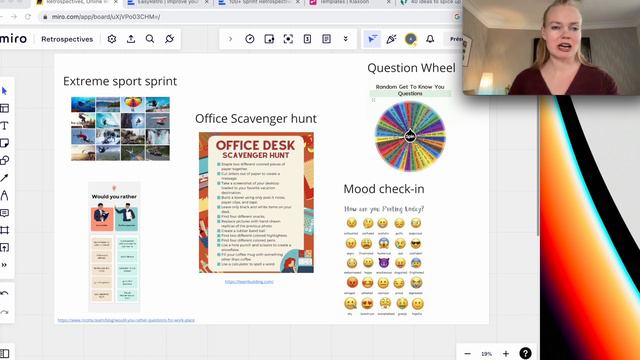Click the export board upload icon
The width and height of the screenshot is (640, 360).
131,39
